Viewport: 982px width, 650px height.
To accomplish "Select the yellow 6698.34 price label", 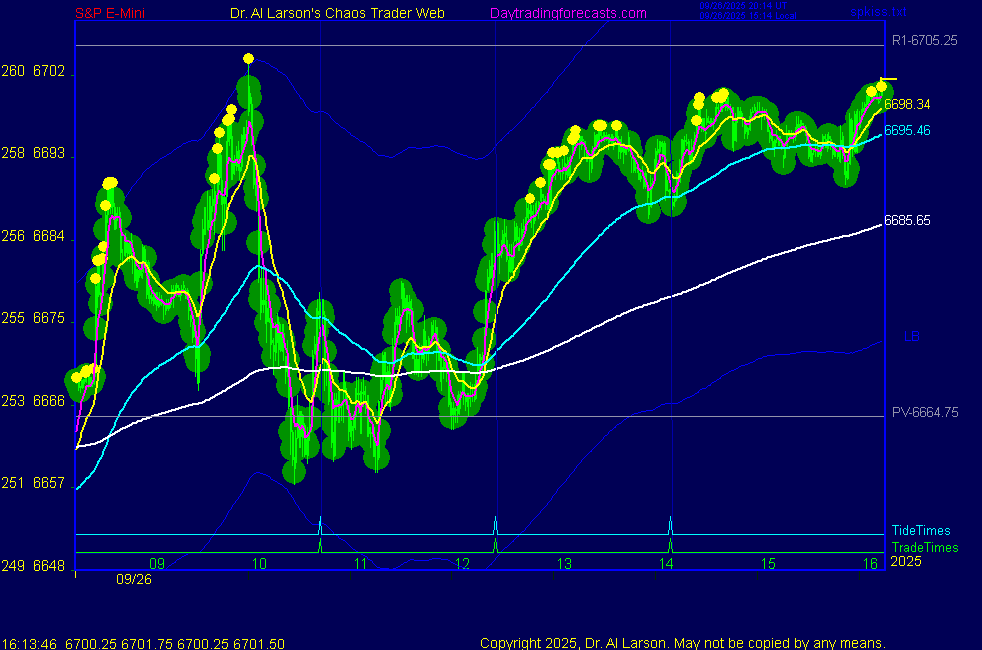I will [907, 104].
